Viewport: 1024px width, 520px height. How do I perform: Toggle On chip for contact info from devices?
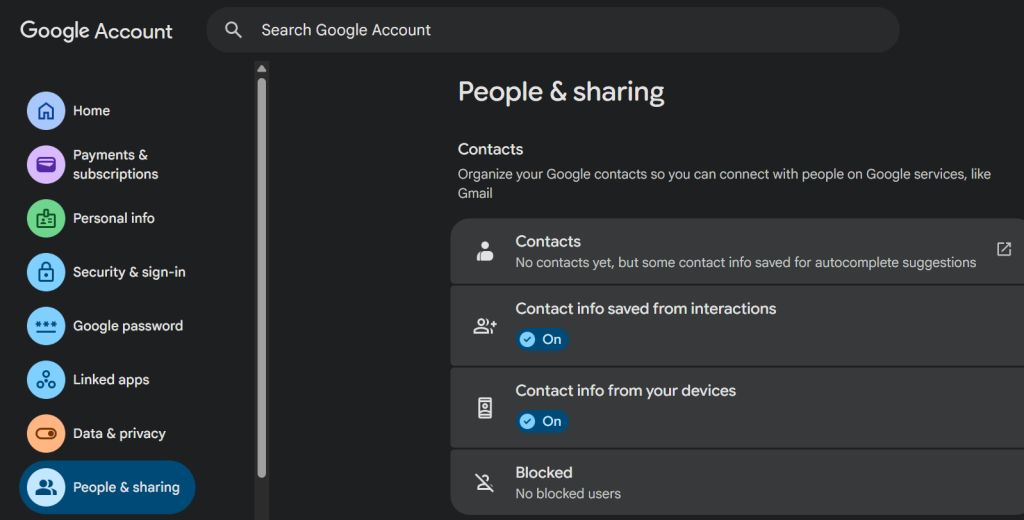pos(542,421)
